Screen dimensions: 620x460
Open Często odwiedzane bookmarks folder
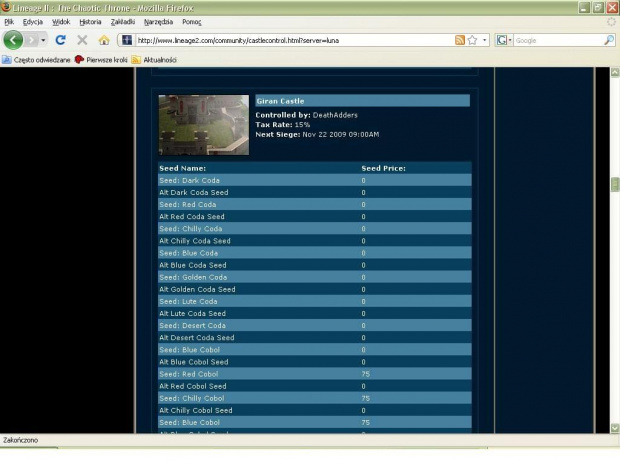pyautogui.click(x=36, y=60)
